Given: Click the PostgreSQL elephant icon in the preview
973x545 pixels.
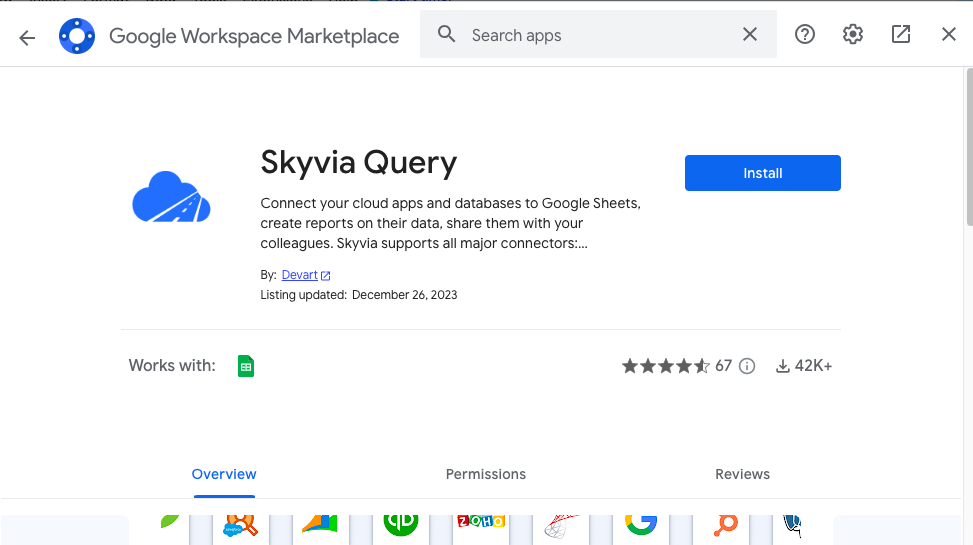Looking at the screenshot, I should [x=792, y=525].
